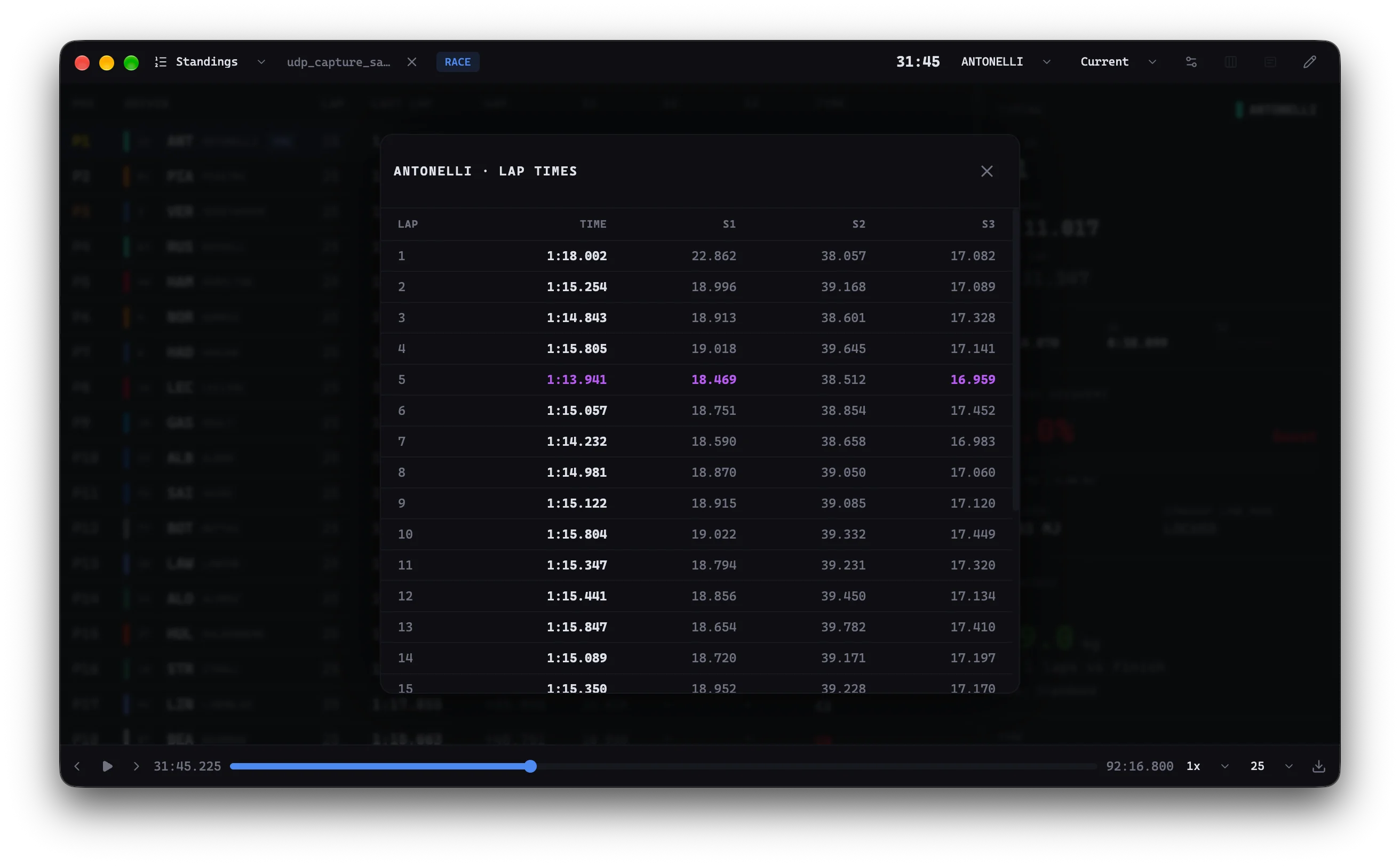This screenshot has width=1400, height=866.
Task: Step back with previous frame arrow
Action: click(77, 766)
